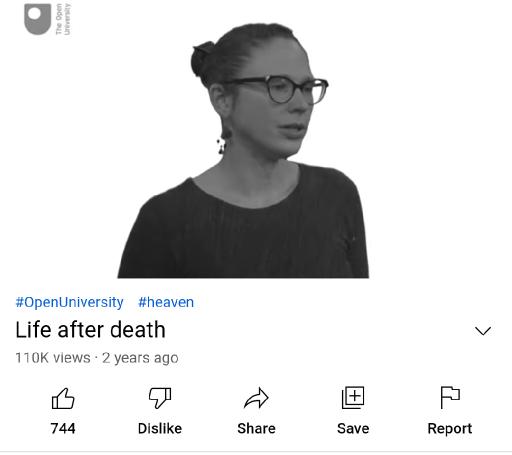Tap the Share arrow icon

[256, 398]
